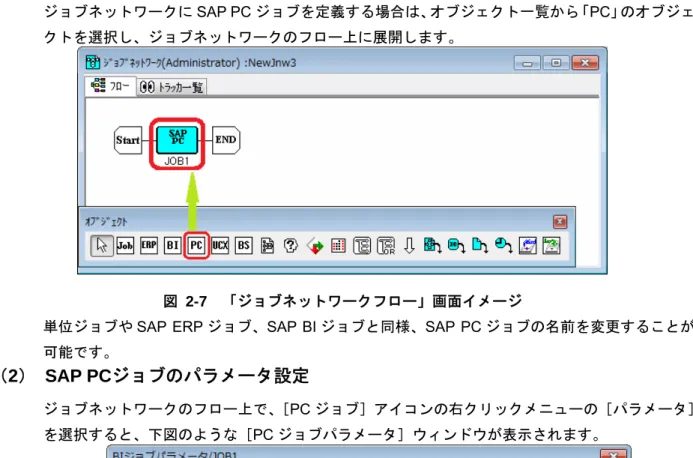The width and height of the screenshot is (693, 458).
Task: Open the トラッカ一覧 tab
Action: pyautogui.click(x=171, y=87)
